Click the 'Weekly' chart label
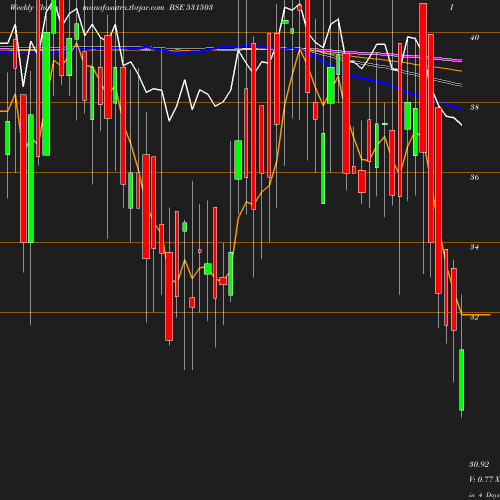The width and height of the screenshot is (500, 500). pyautogui.click(x=22, y=7)
